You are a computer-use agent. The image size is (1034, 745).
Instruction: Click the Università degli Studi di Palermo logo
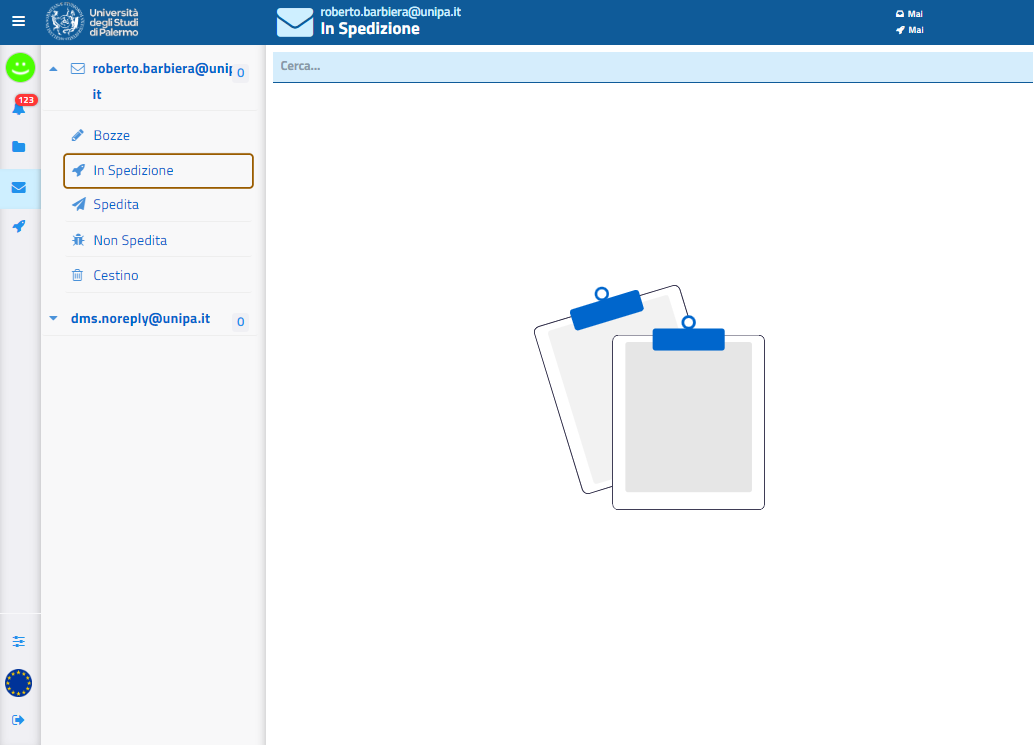tap(93, 21)
